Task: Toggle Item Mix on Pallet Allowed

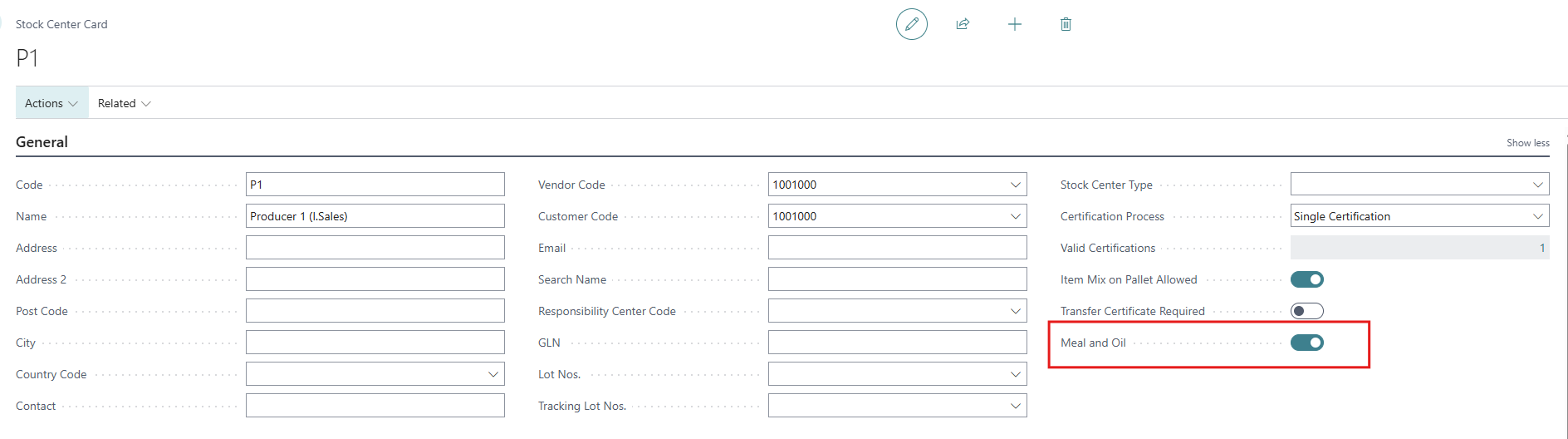Action: click(1306, 279)
